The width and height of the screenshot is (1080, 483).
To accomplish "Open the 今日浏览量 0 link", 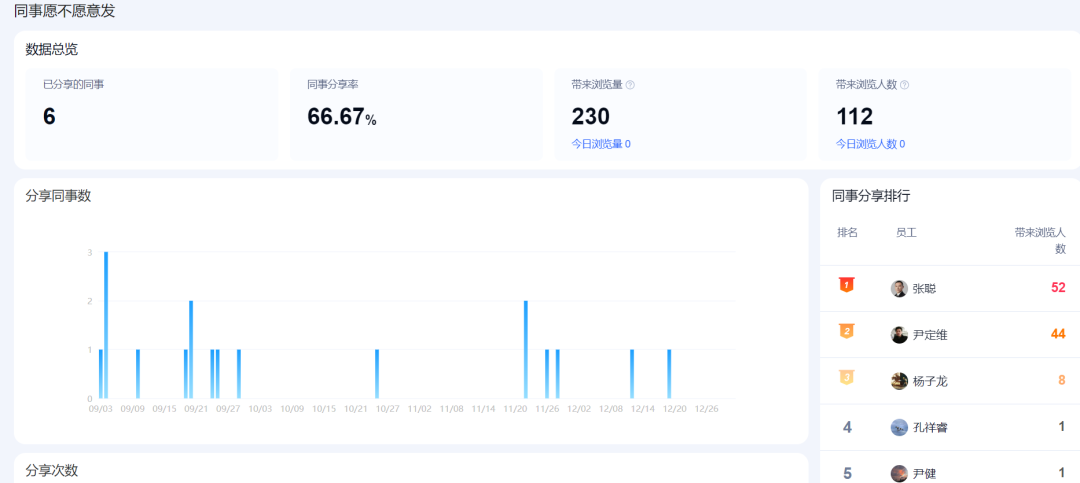I will (x=601, y=144).
